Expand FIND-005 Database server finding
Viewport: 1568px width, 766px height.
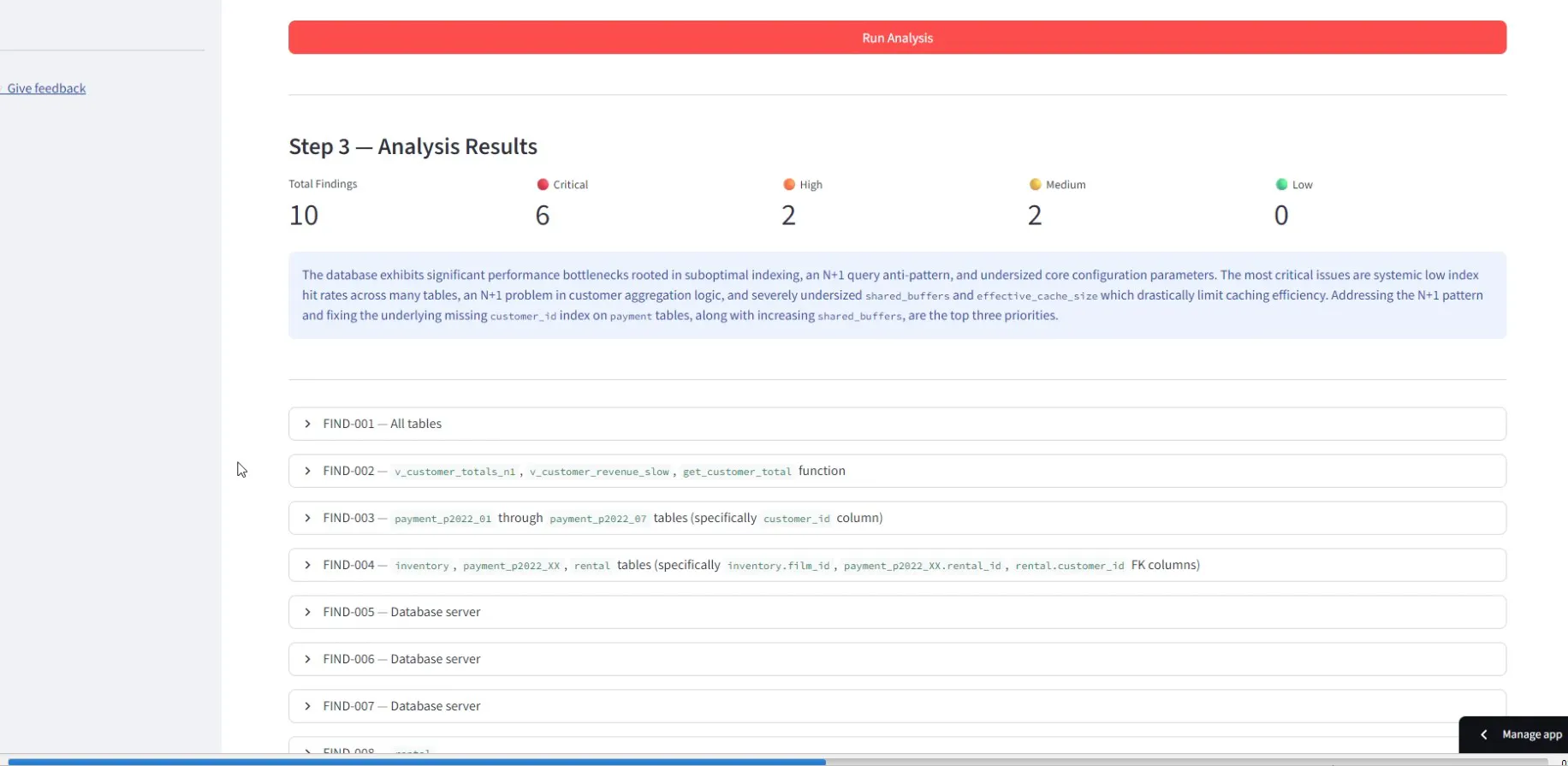point(897,612)
